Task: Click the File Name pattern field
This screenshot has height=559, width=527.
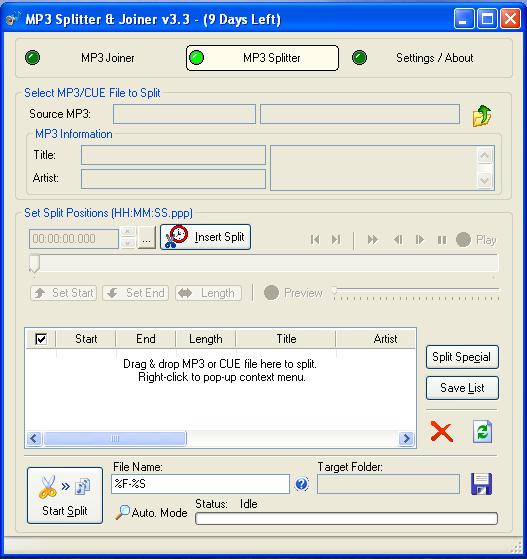Action: [200, 484]
